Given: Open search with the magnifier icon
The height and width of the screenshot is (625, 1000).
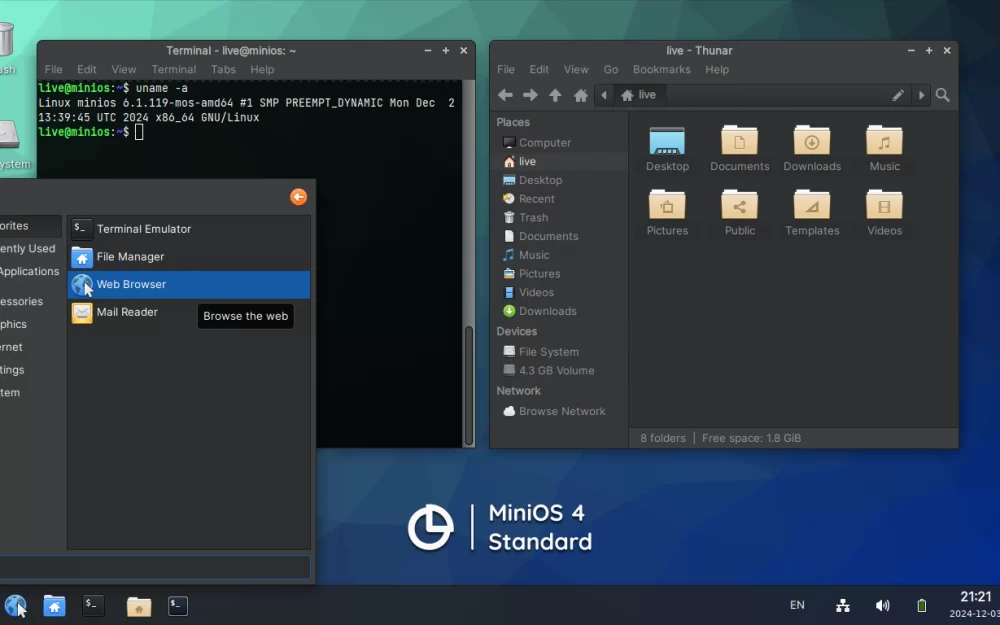Looking at the screenshot, I should pos(942,95).
